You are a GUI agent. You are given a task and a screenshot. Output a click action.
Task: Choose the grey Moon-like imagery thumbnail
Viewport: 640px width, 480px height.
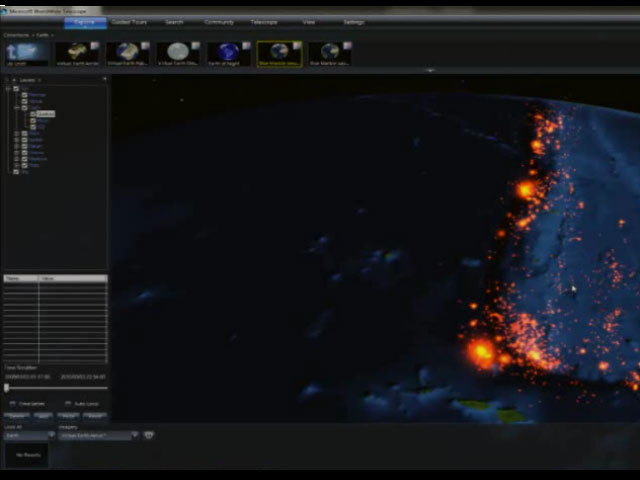[177, 52]
